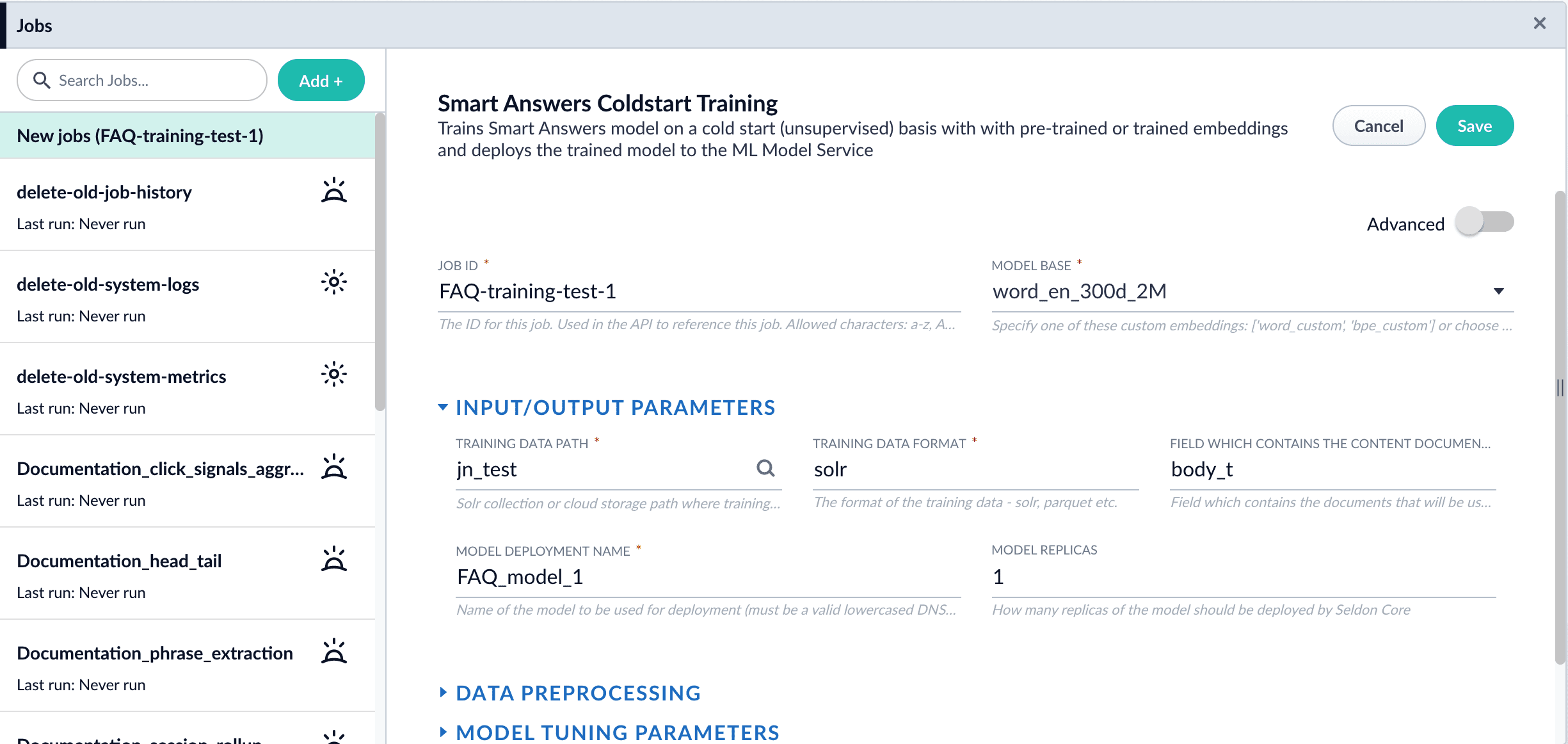1568x744 pixels.
Task: Open collection browser via Training Data Path magnifier
Action: coord(765,469)
